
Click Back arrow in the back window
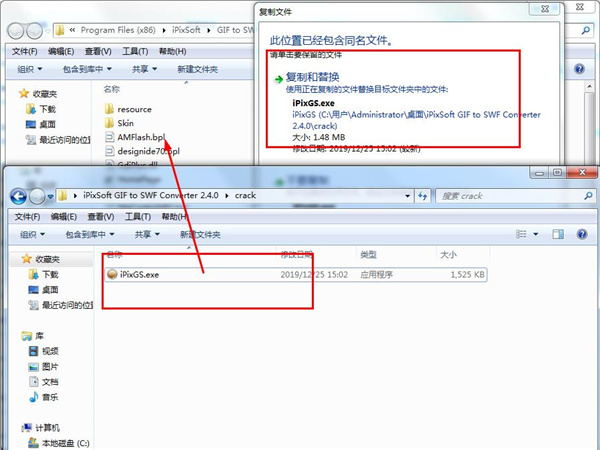point(16,31)
